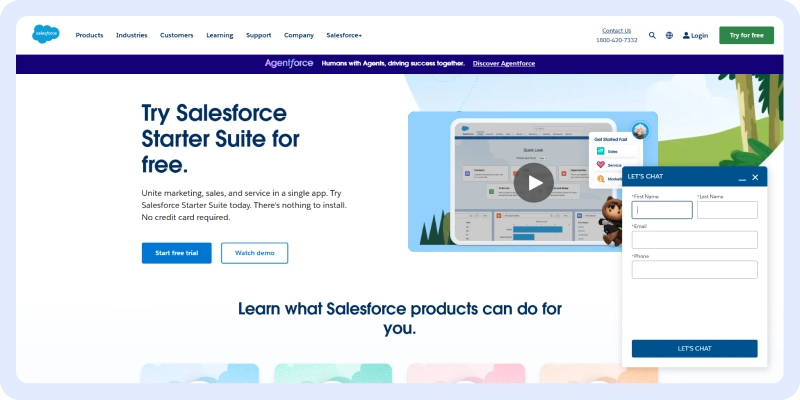This screenshot has height=400, width=800.
Task: Click the Try for free button
Action: coord(746,35)
